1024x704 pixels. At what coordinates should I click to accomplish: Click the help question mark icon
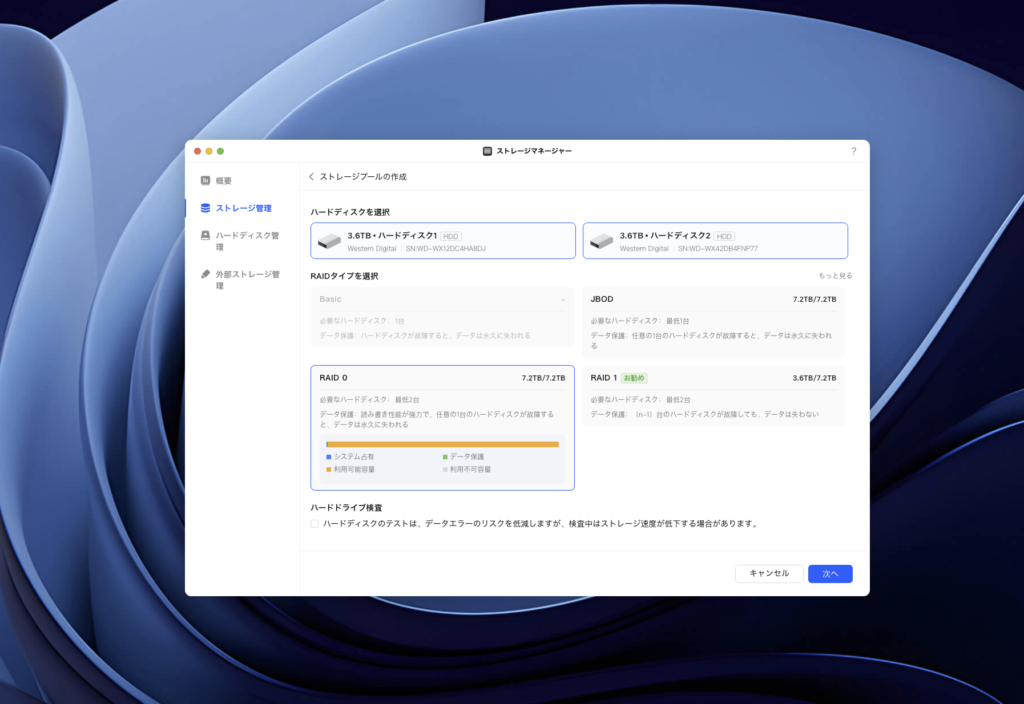point(853,151)
